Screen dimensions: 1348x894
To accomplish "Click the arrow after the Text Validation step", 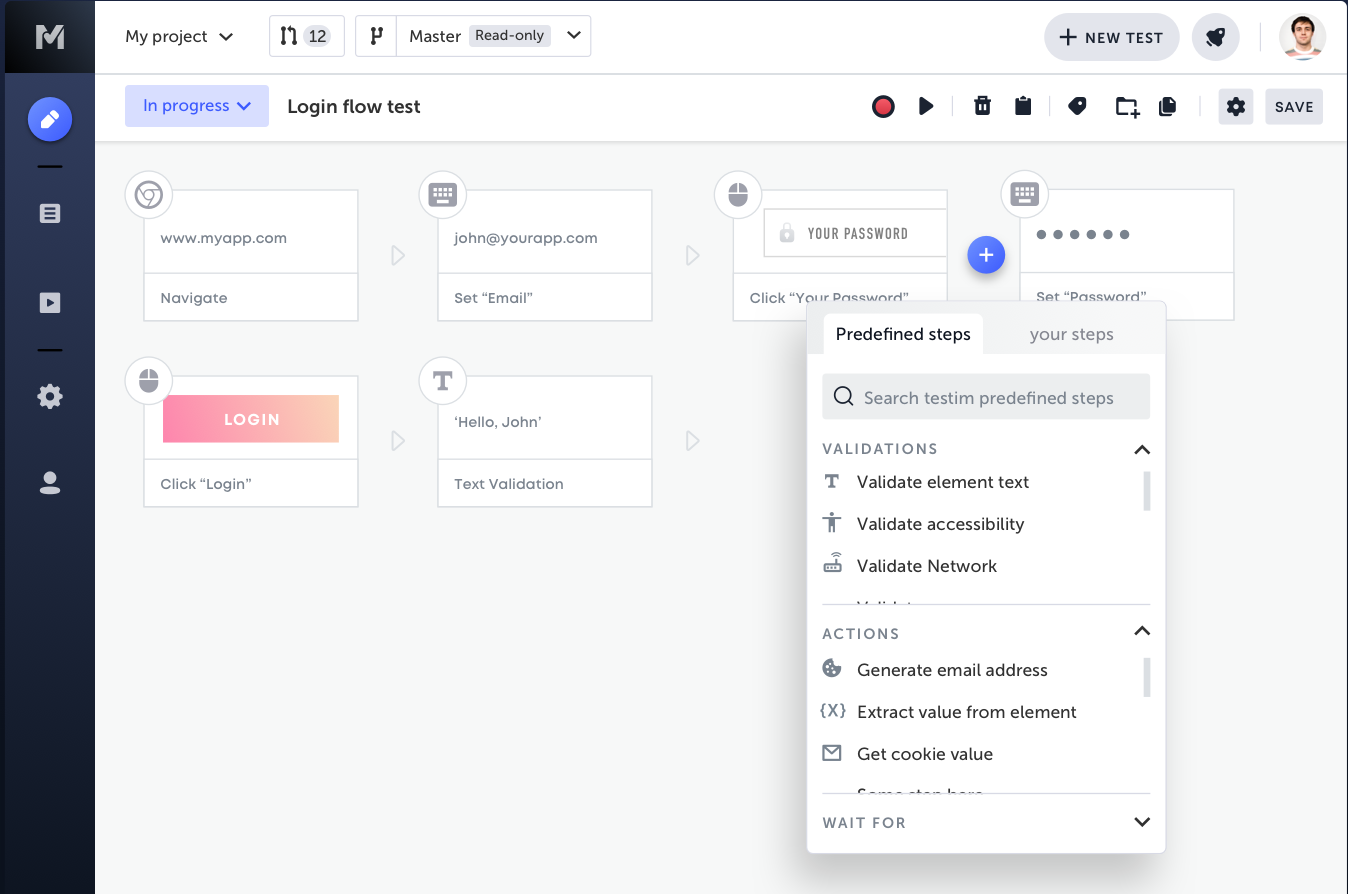I will (692, 441).
